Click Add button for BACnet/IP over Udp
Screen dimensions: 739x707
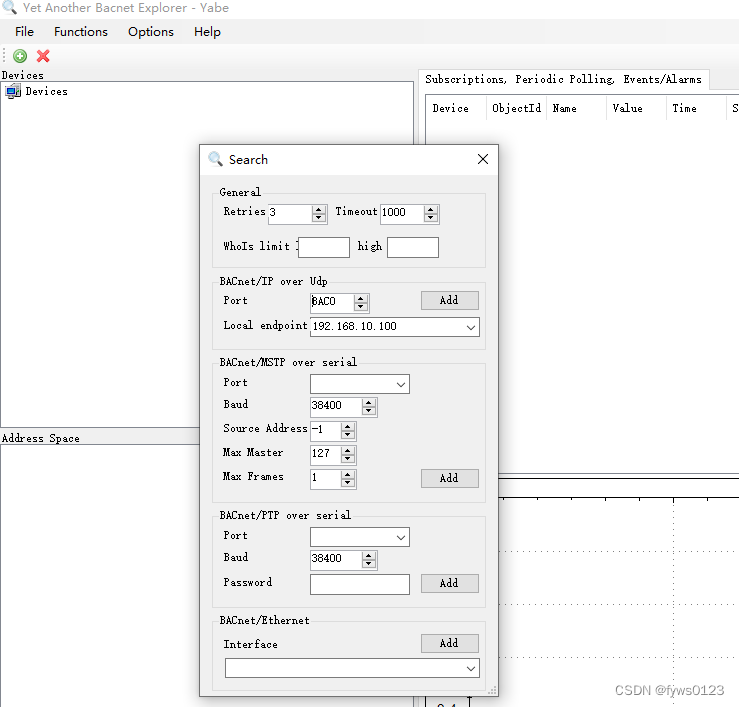coord(449,300)
